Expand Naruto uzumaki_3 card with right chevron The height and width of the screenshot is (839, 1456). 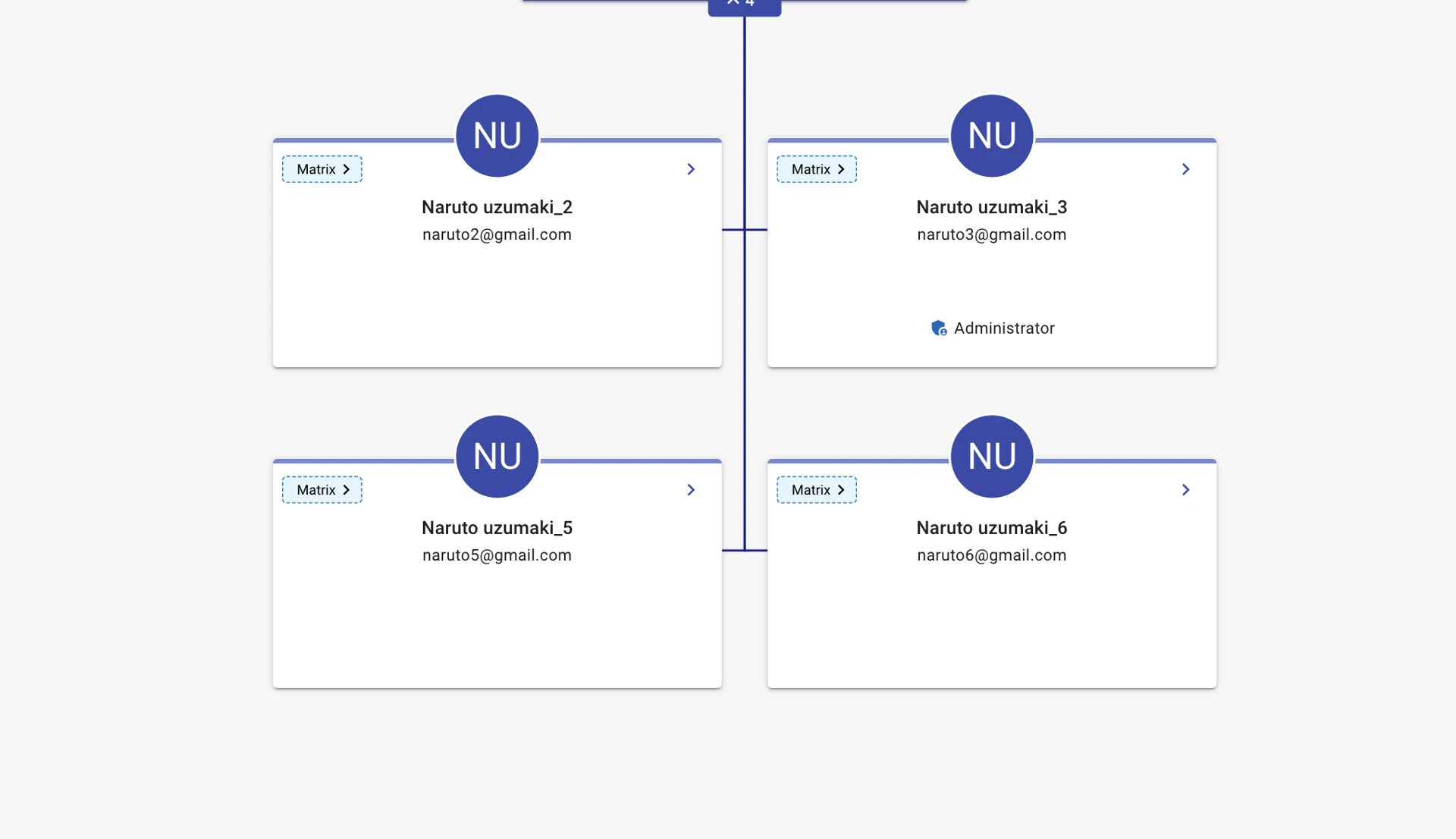point(1185,169)
